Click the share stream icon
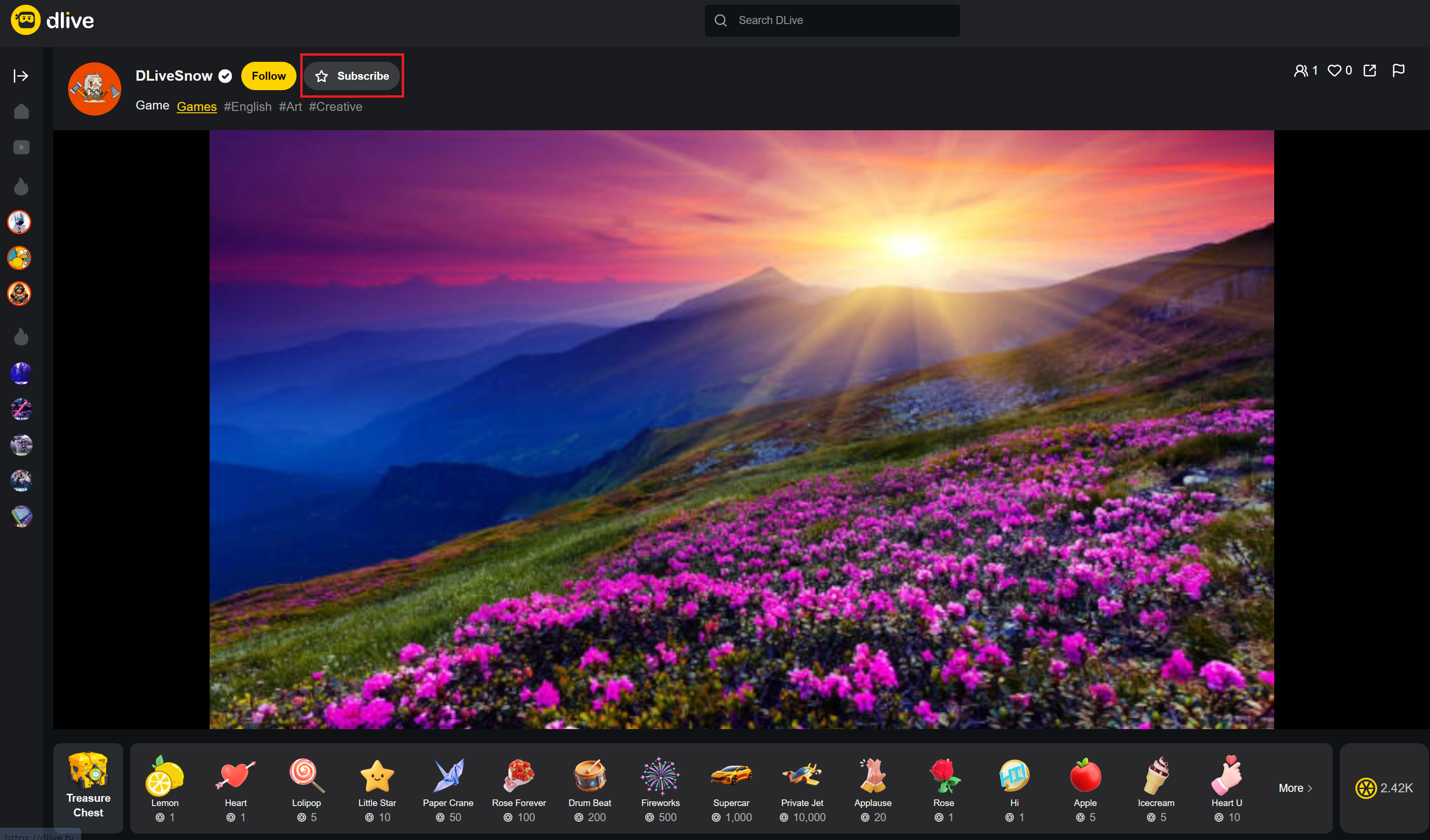 tap(1369, 71)
